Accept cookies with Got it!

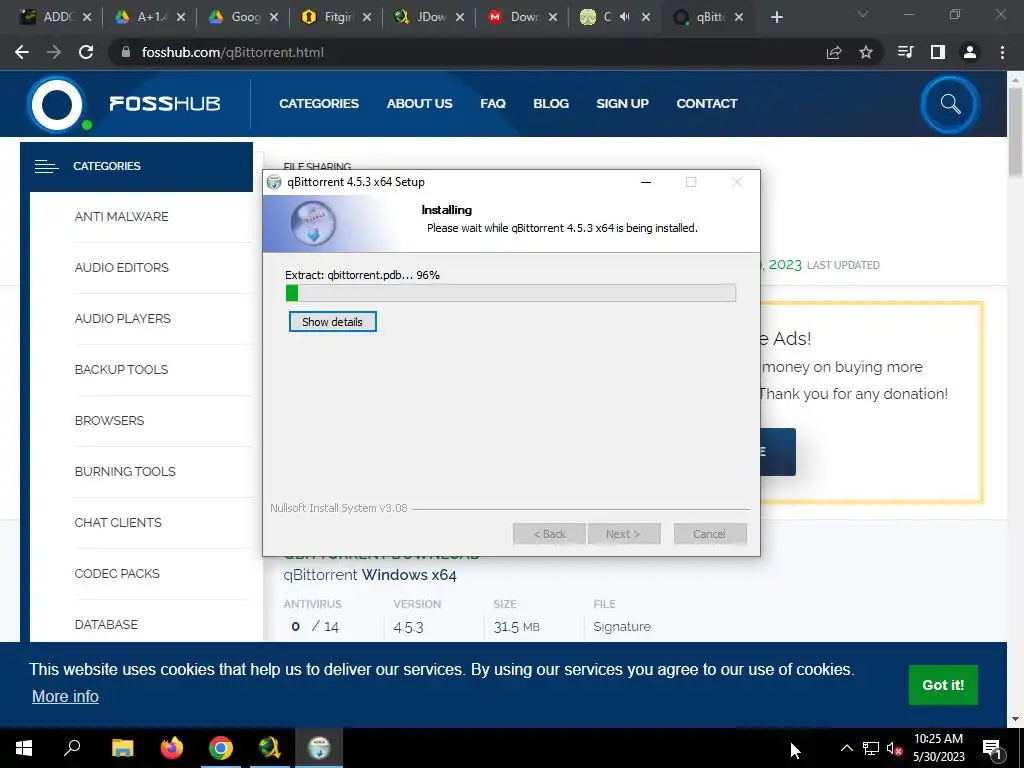point(943,684)
